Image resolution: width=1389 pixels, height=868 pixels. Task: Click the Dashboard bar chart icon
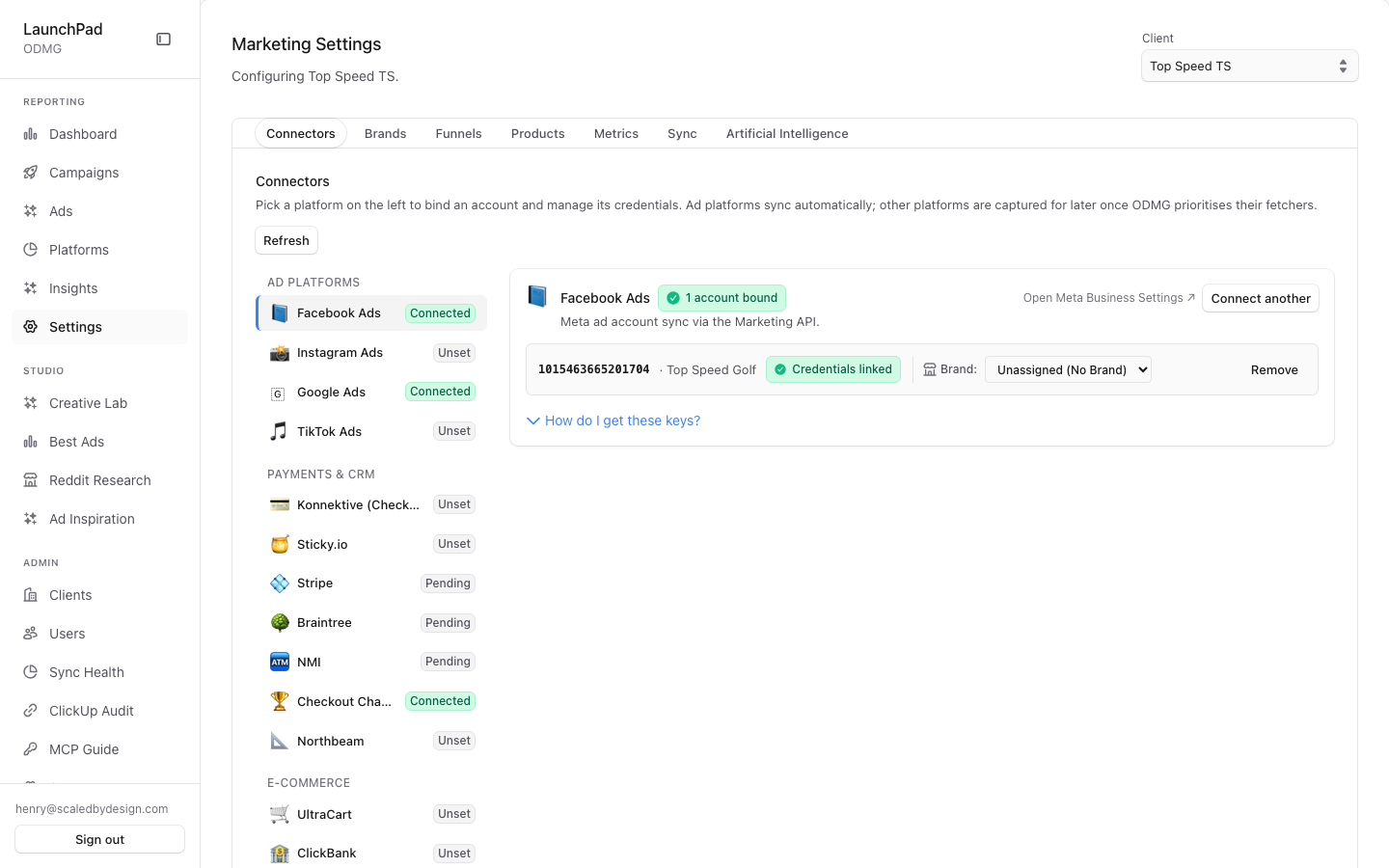coord(31,134)
